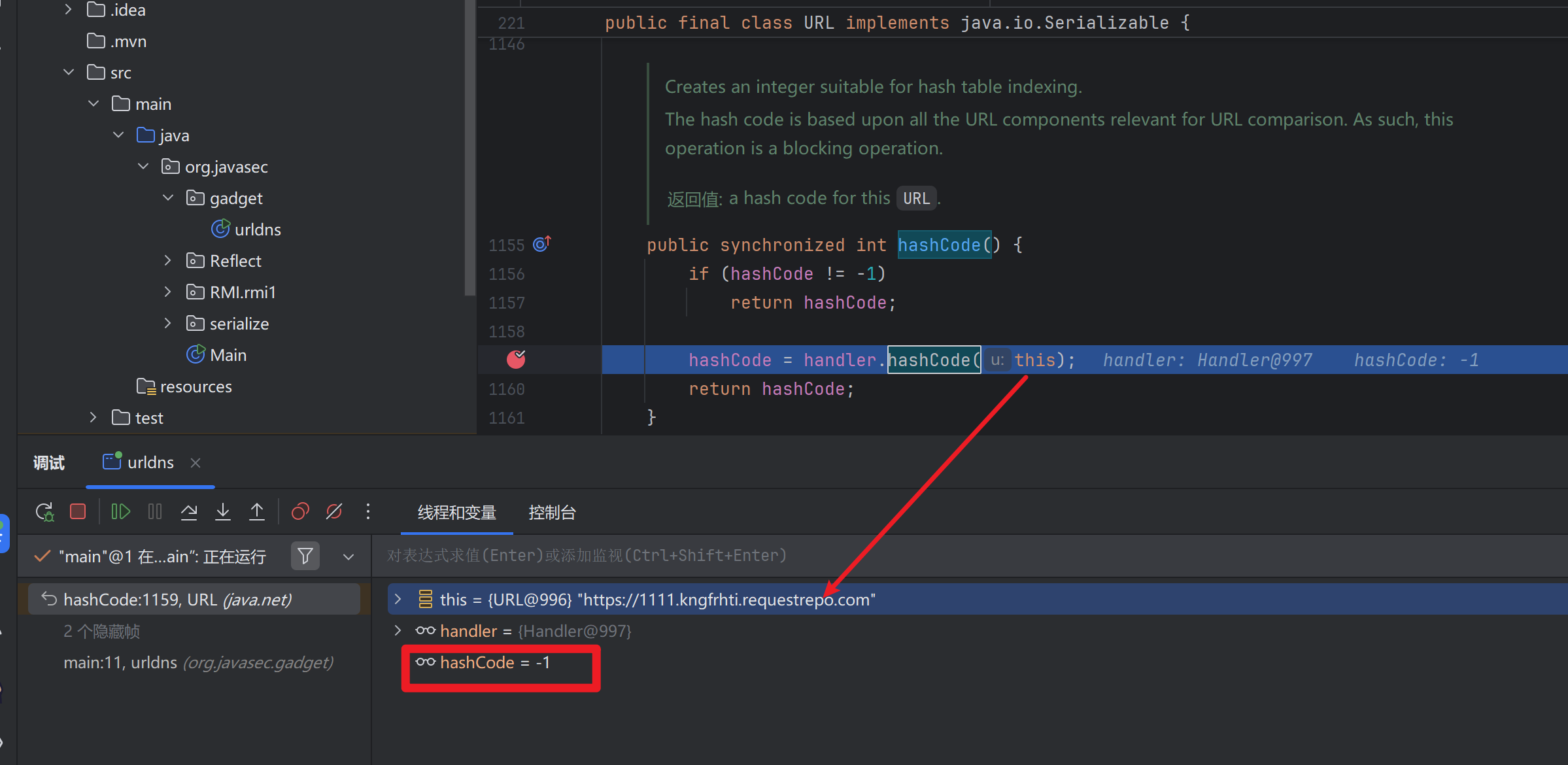
Task: Click the Step Over icon
Action: pyautogui.click(x=189, y=512)
